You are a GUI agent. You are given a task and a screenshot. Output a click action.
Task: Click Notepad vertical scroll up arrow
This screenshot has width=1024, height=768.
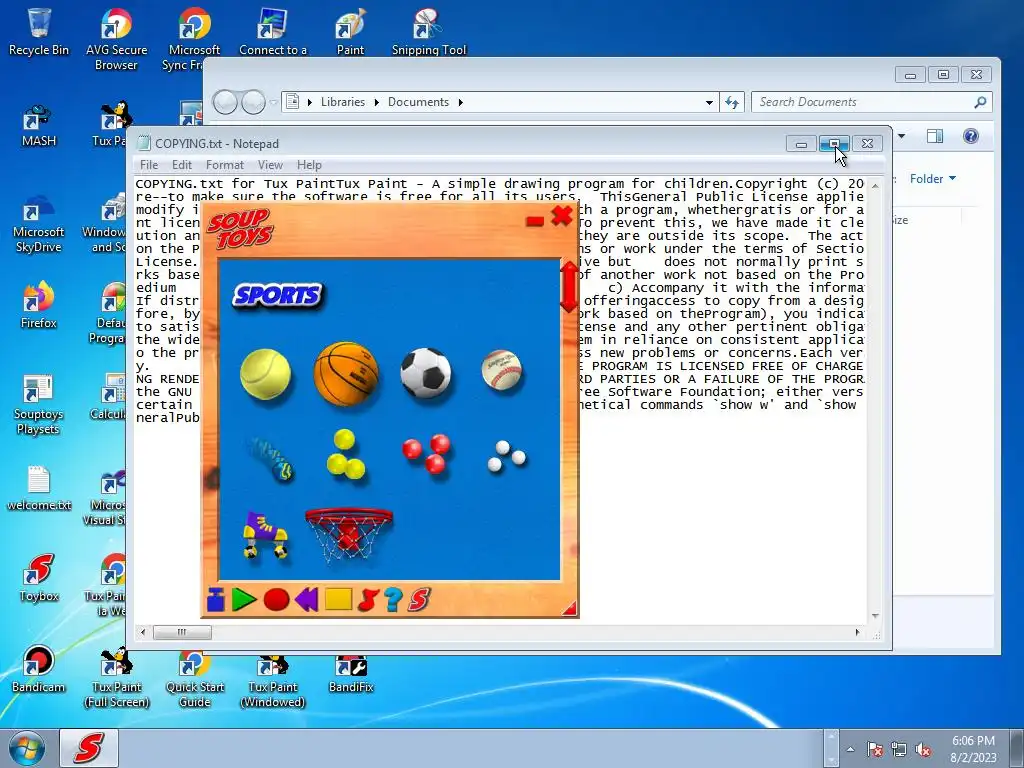(x=875, y=186)
